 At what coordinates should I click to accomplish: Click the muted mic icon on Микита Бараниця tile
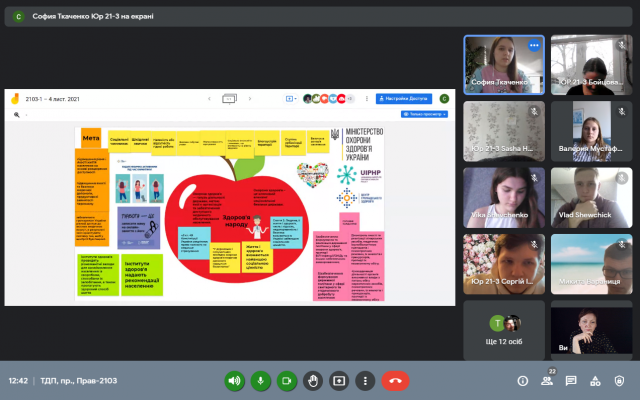[x=622, y=244]
